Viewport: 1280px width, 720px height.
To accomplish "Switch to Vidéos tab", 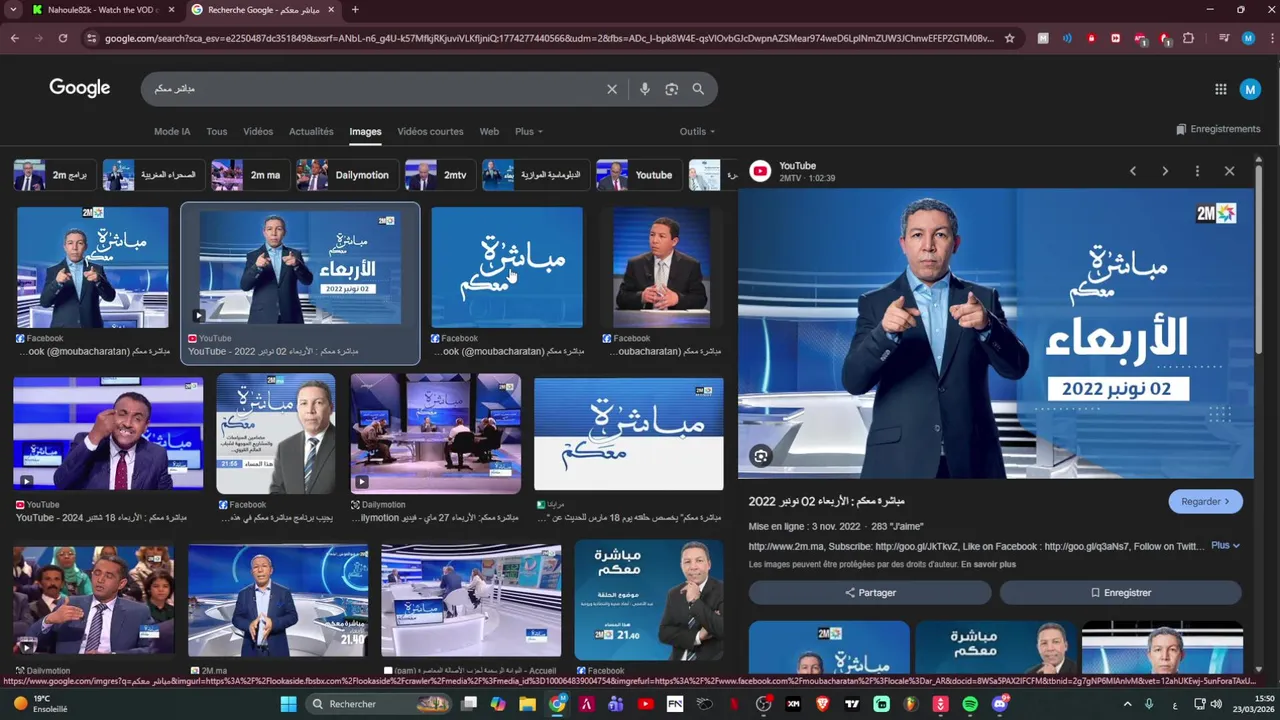I will tap(258, 131).
